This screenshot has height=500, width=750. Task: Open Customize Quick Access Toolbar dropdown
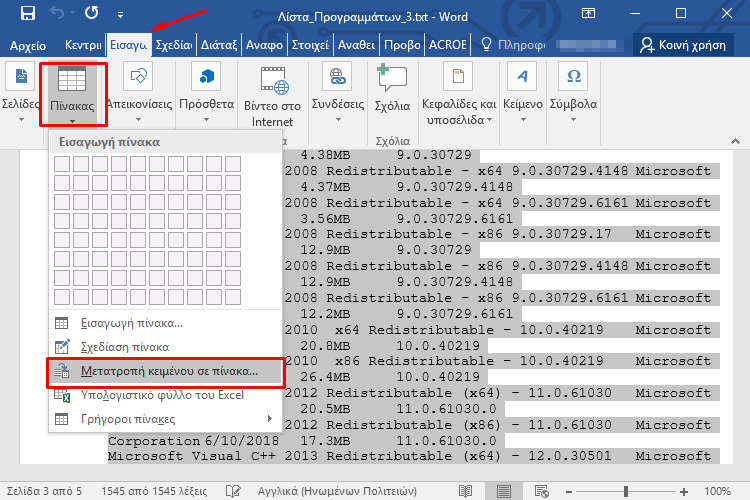click(x=121, y=15)
